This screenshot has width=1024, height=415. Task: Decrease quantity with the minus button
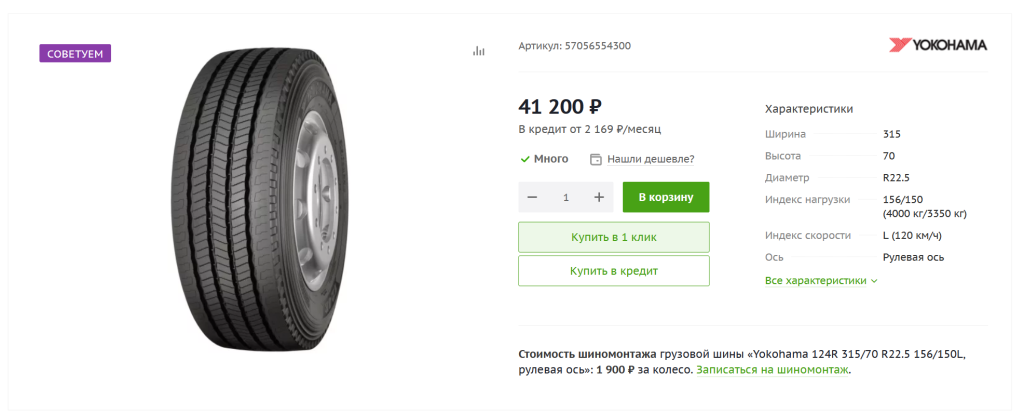click(x=532, y=197)
